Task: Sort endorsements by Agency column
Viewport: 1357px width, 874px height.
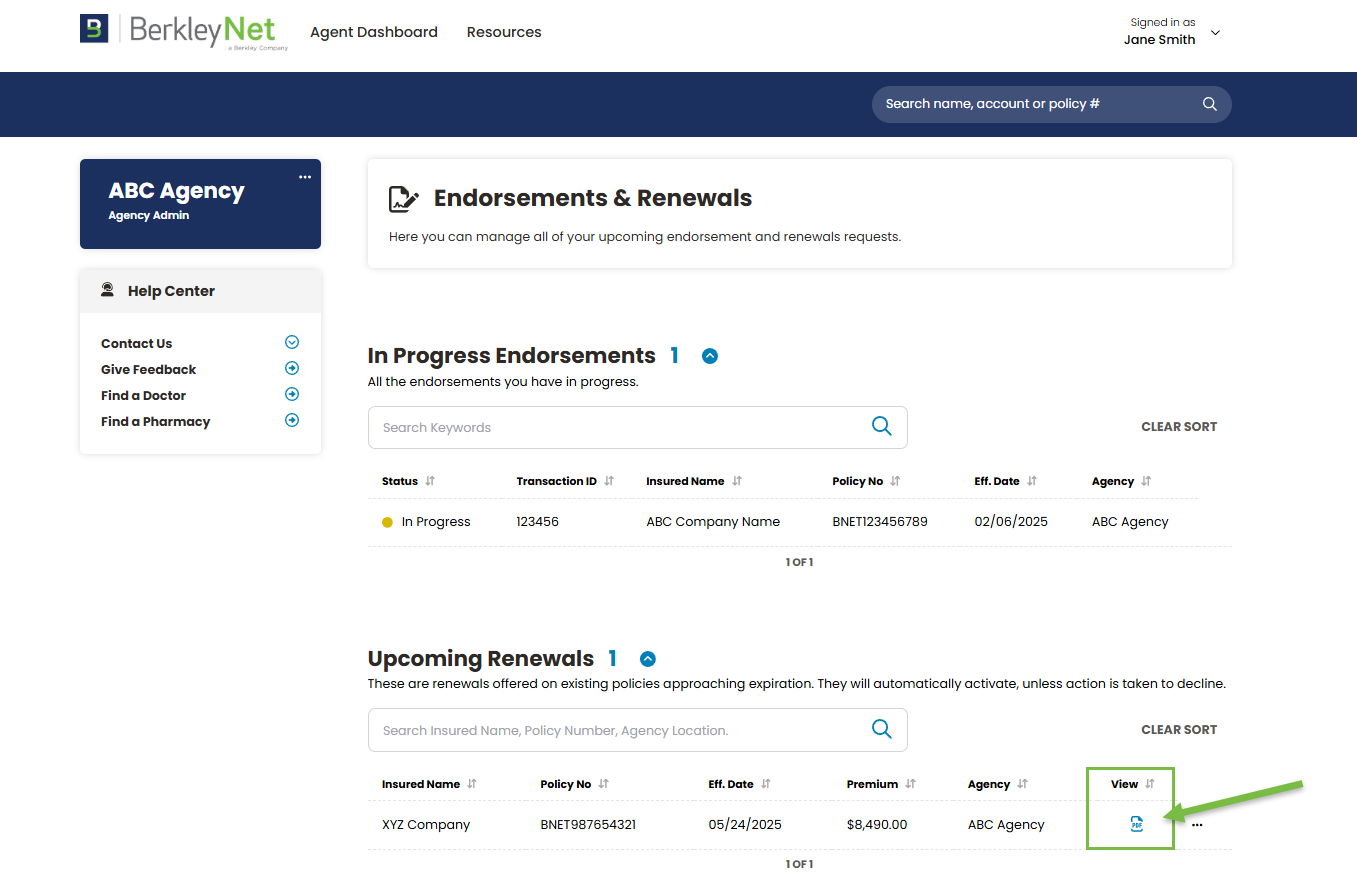Action: [x=1146, y=481]
